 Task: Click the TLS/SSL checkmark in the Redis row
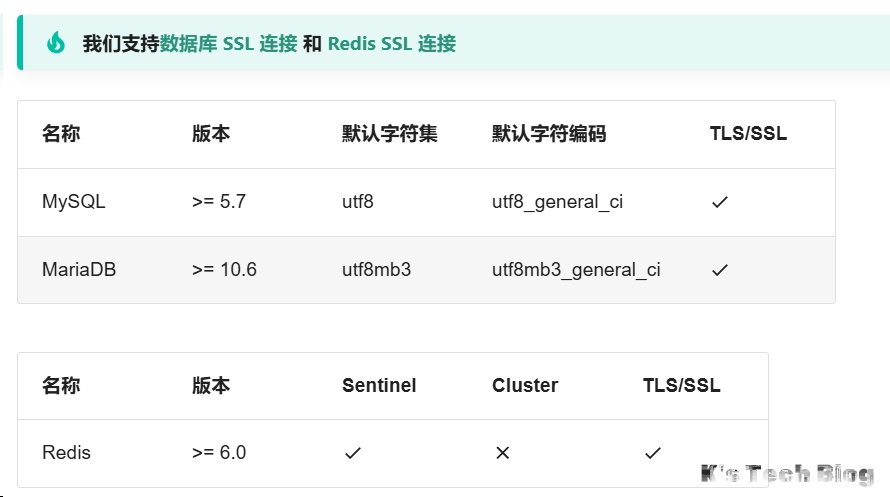(x=653, y=453)
